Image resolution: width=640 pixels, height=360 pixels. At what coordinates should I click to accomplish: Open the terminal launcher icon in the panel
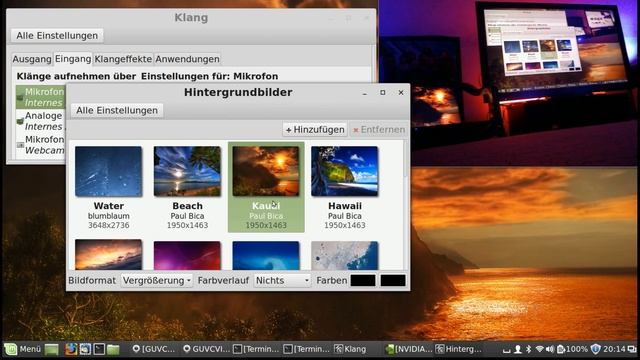point(99,349)
